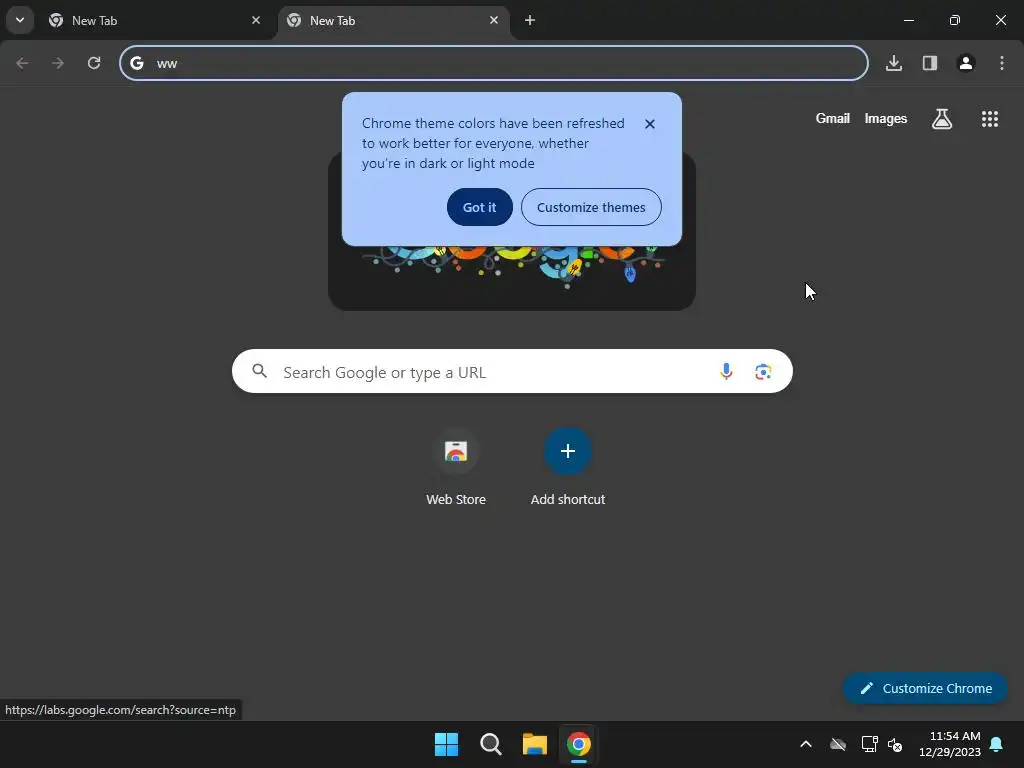Click the magnifier icon in the search box
Viewport: 1024px width, 768px height.
pos(260,372)
